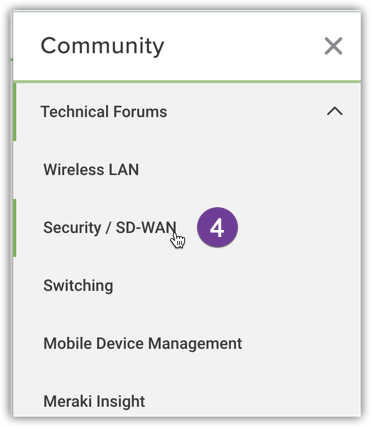This screenshot has width=371, height=427.
Task: Close the Community menu panel
Action: click(333, 46)
